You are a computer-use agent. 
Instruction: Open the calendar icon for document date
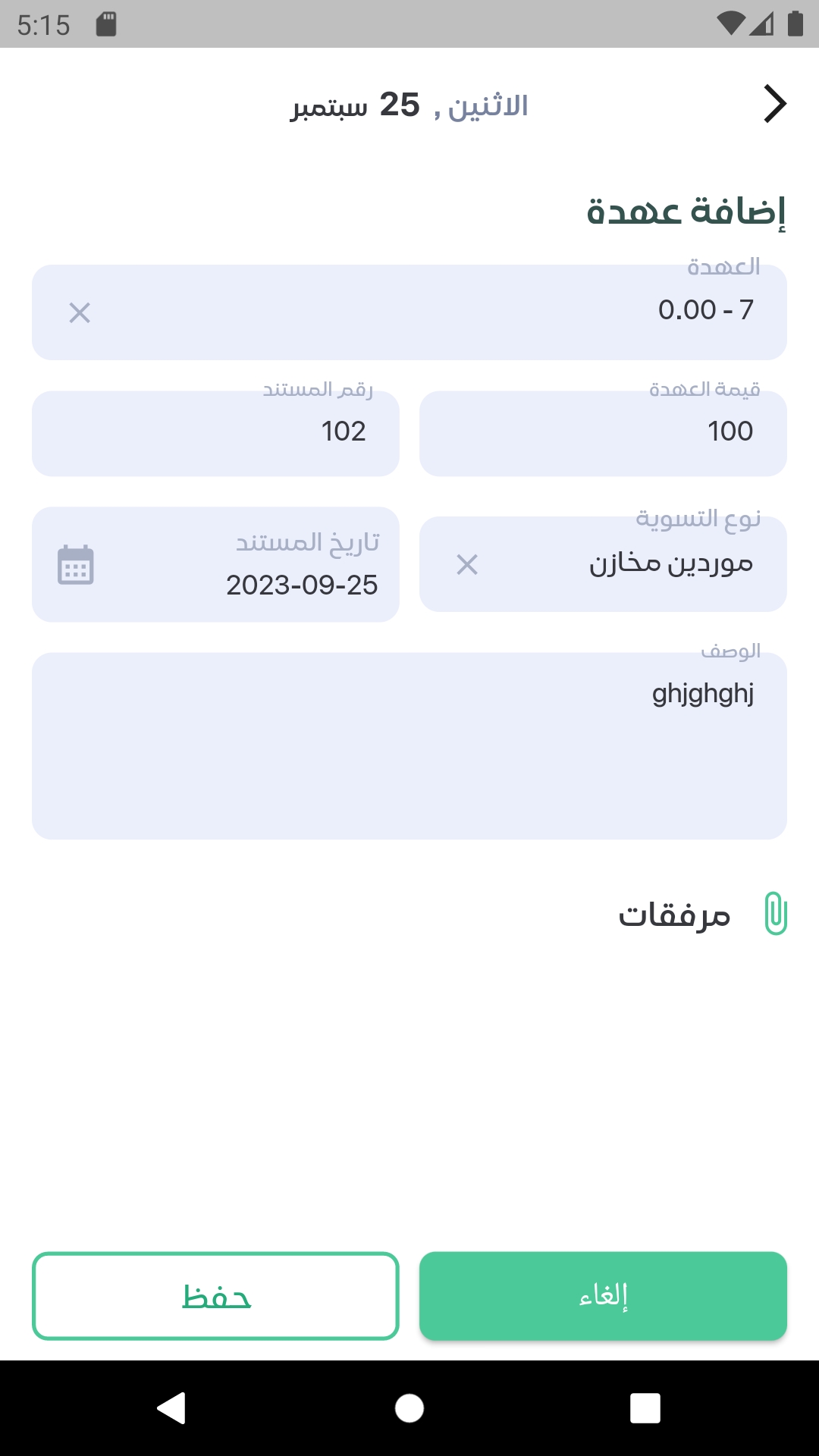(76, 565)
